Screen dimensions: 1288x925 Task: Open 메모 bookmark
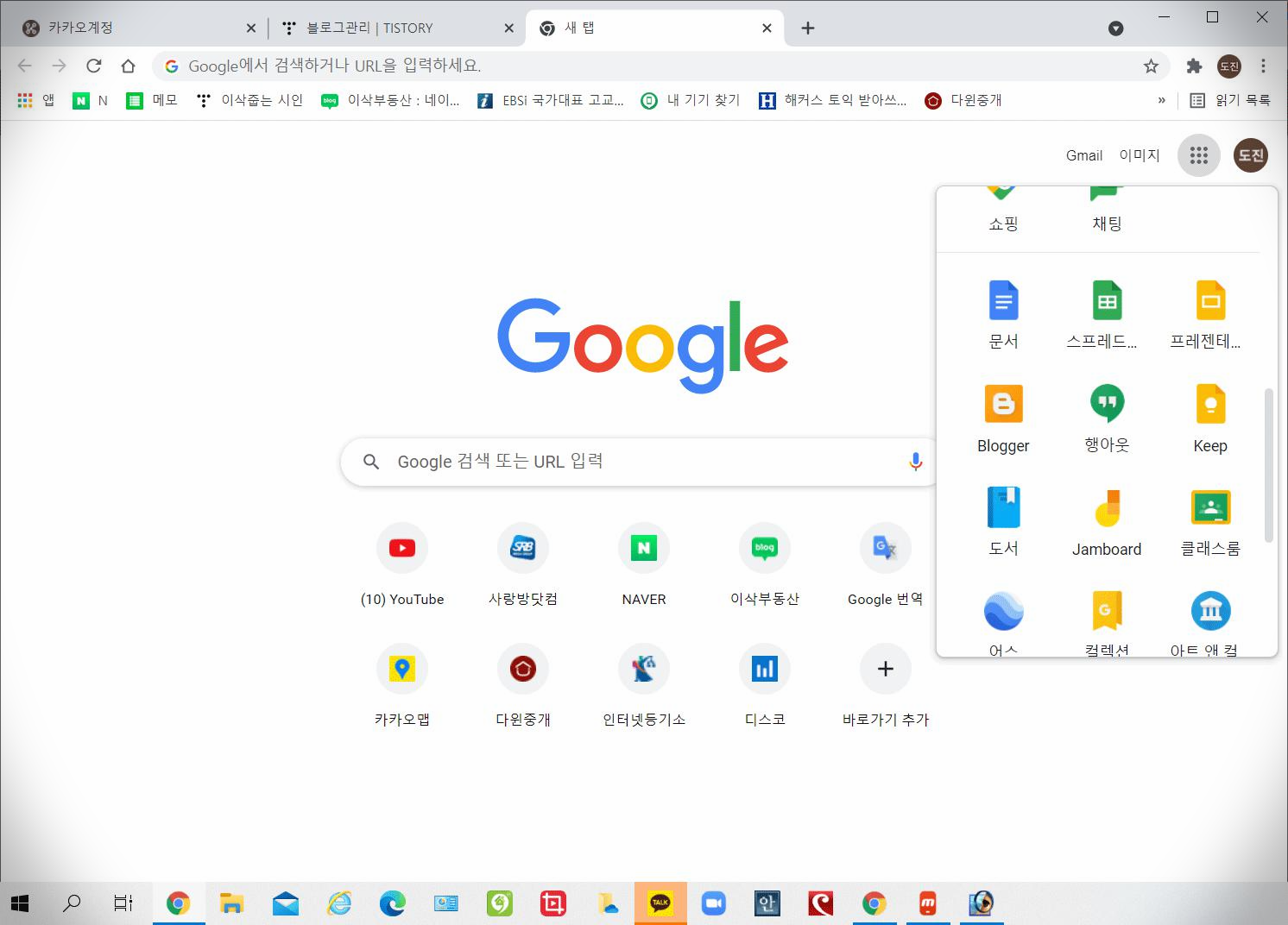(x=152, y=100)
